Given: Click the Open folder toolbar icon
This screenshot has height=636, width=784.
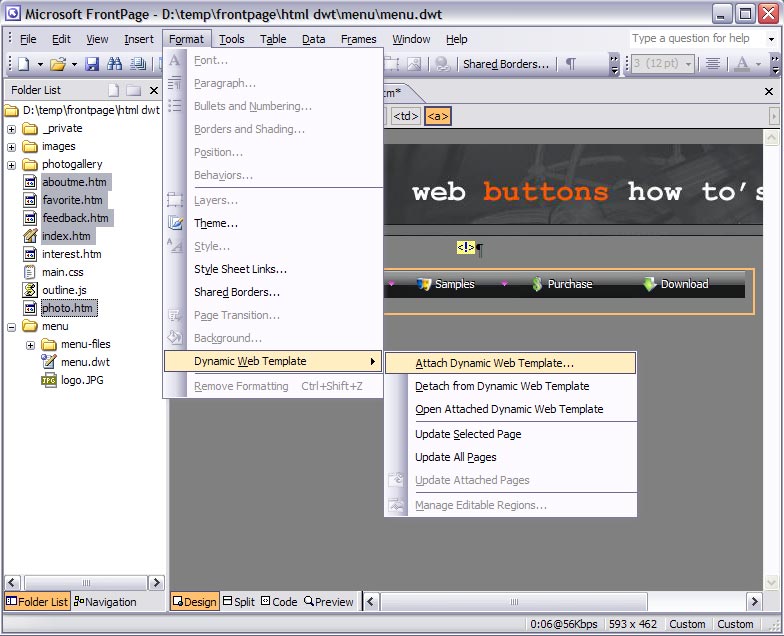Looking at the screenshot, I should 58,64.
